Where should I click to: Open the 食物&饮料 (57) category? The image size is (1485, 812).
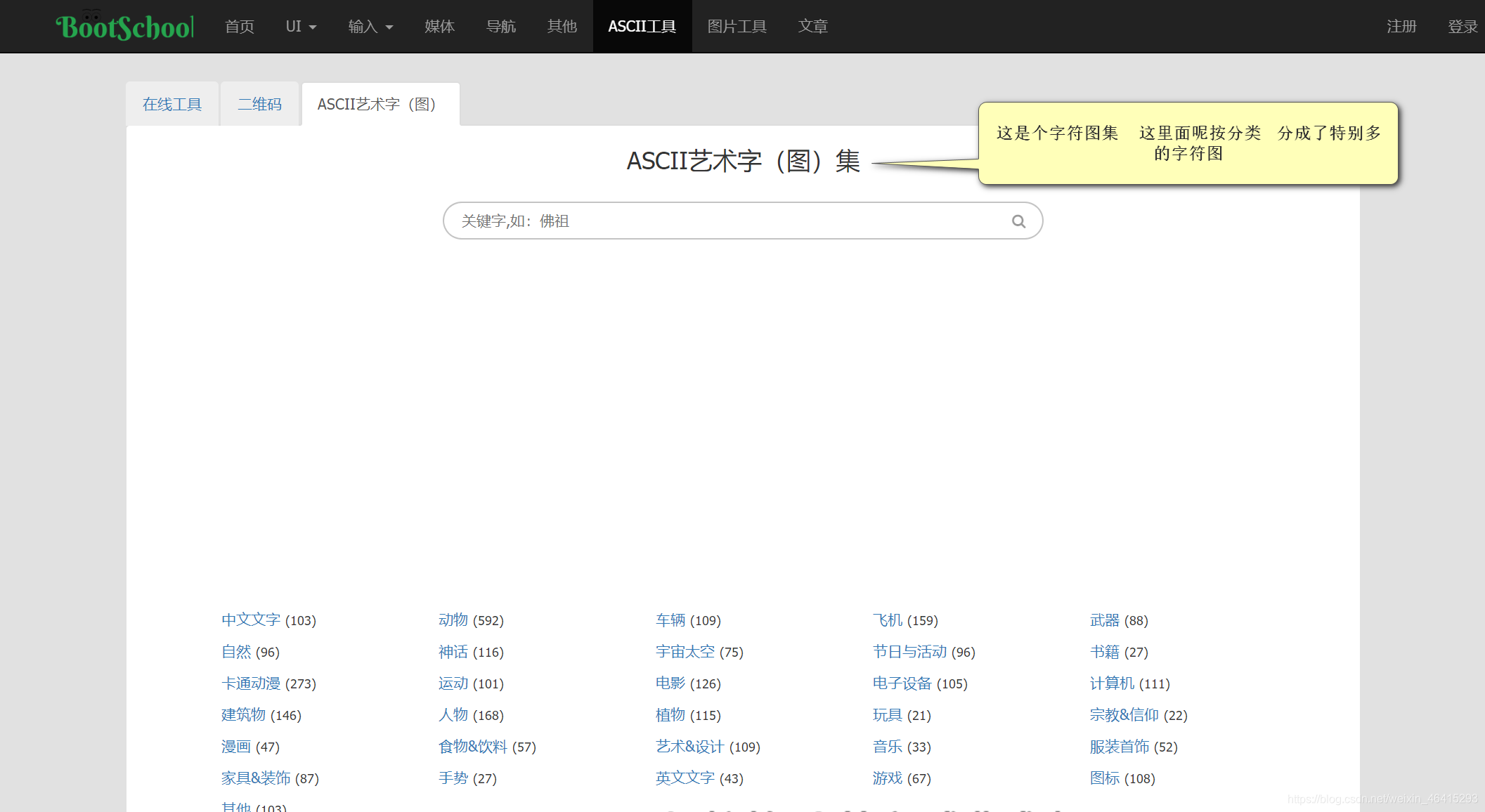coord(473,746)
